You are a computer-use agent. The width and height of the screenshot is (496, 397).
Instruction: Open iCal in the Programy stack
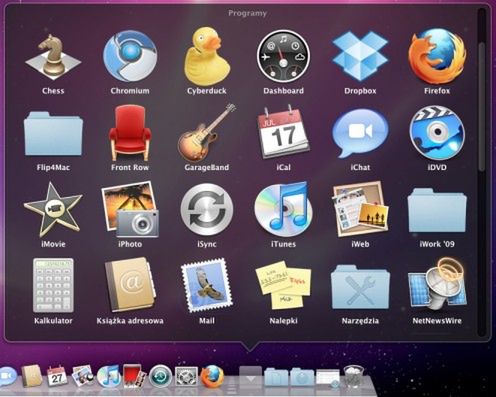pyautogui.click(x=283, y=133)
